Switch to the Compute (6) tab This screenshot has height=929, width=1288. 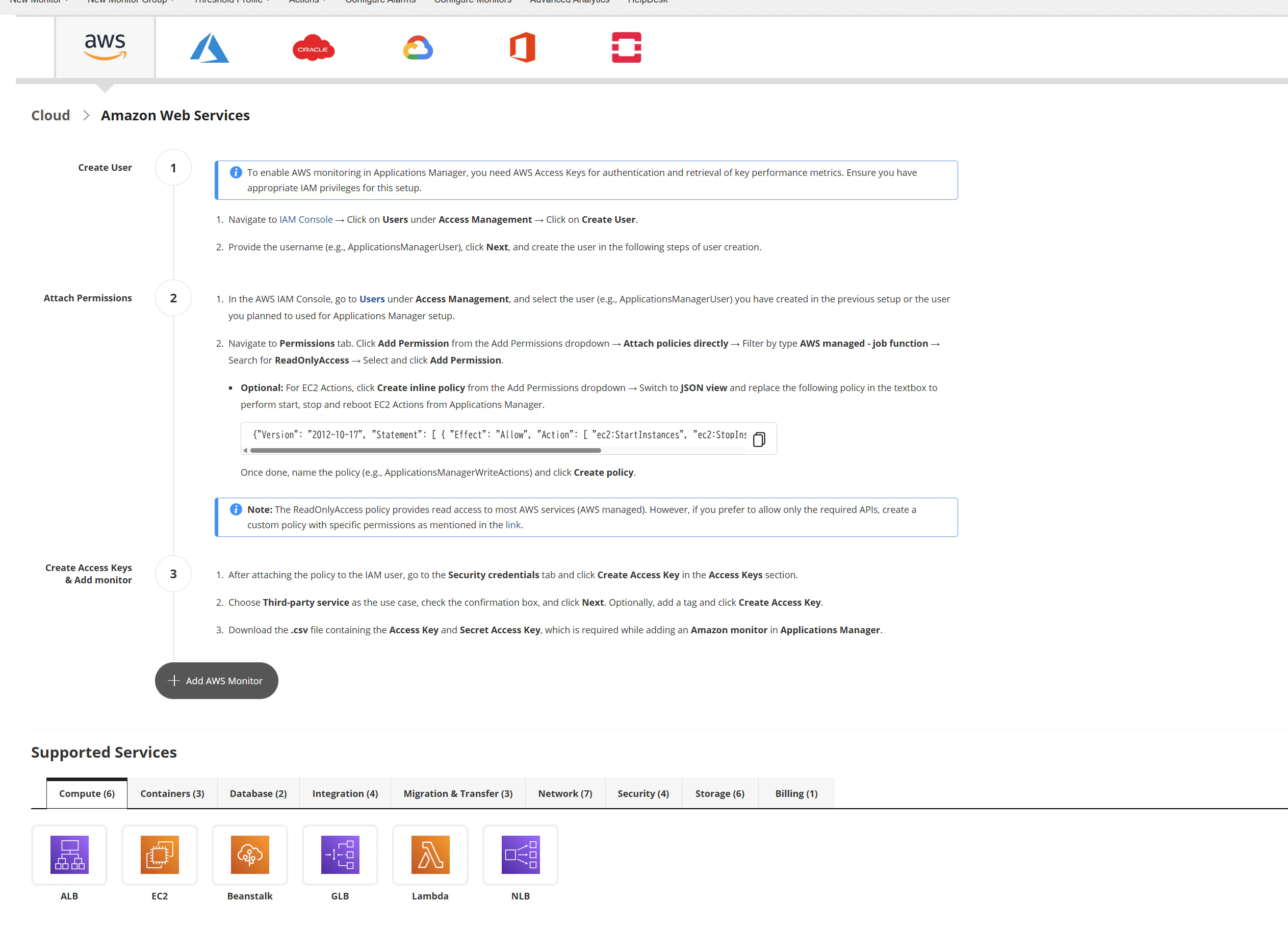tap(87, 793)
